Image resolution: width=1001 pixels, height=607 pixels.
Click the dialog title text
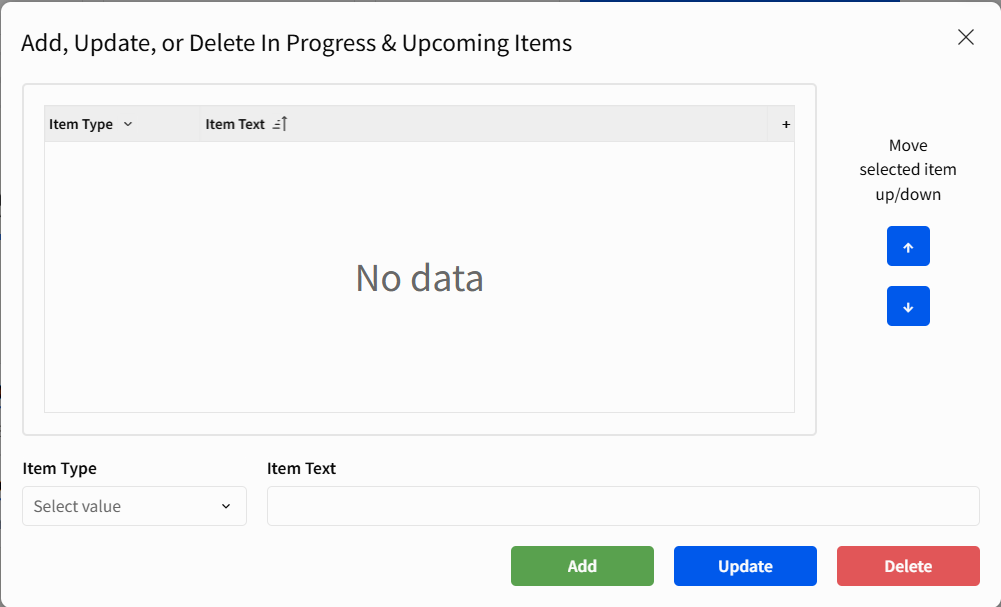pos(296,43)
